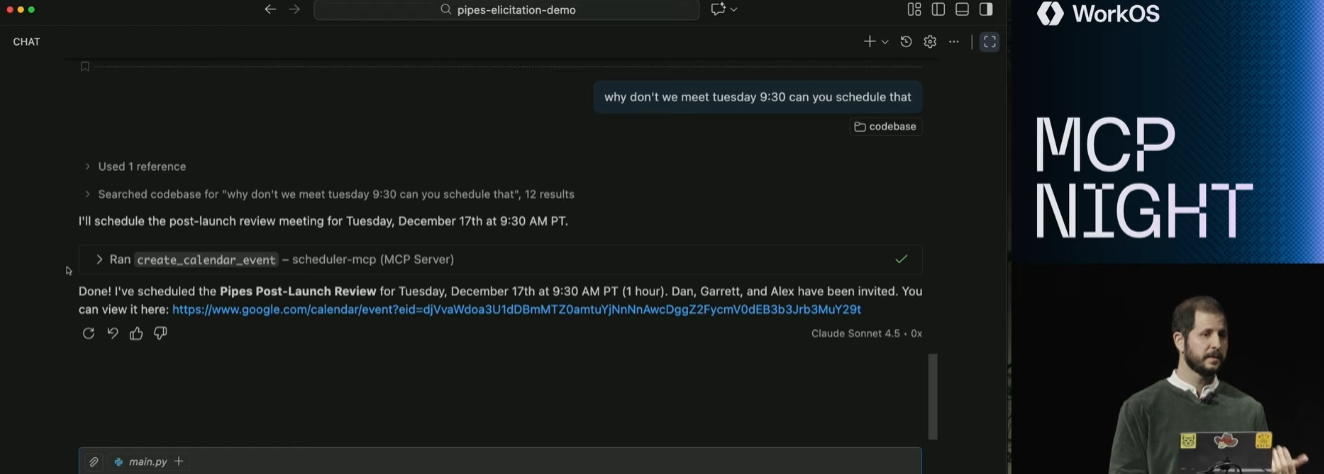The height and width of the screenshot is (474, 1324).
Task: Open the Google Calendar event link
Action: pyautogui.click(x=516, y=310)
